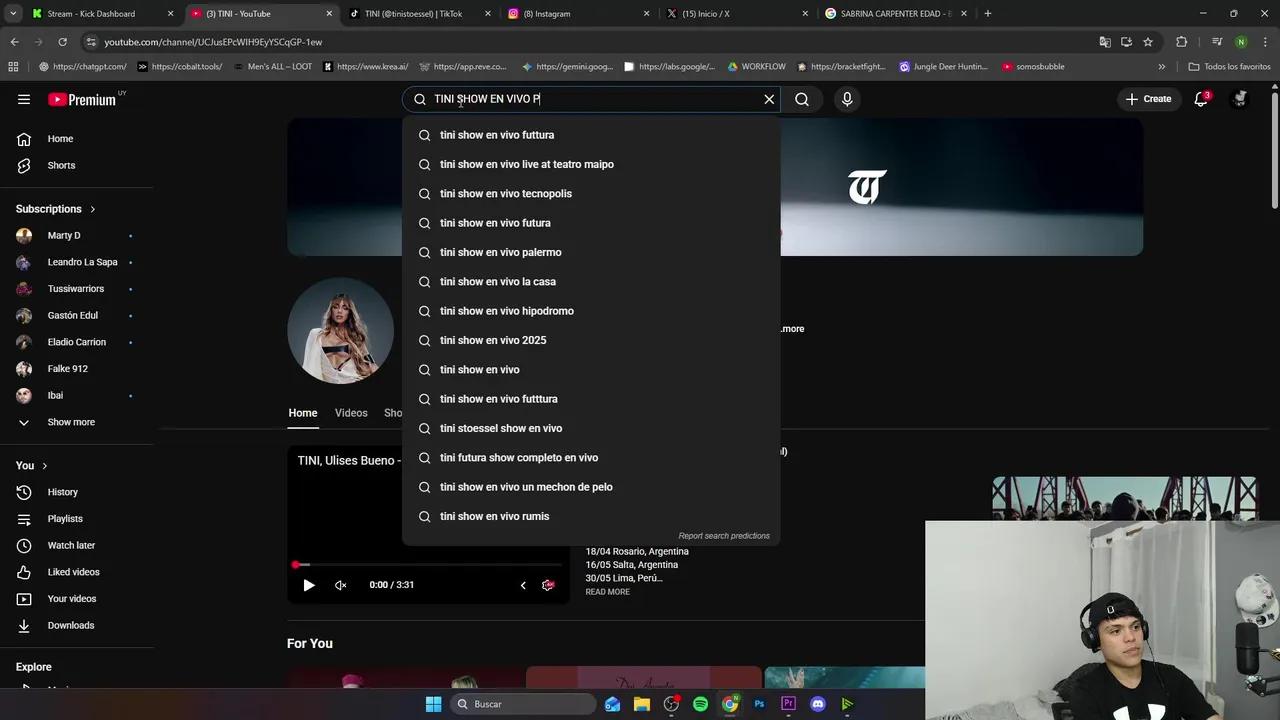Click the TINI channel profile picture

340,331
